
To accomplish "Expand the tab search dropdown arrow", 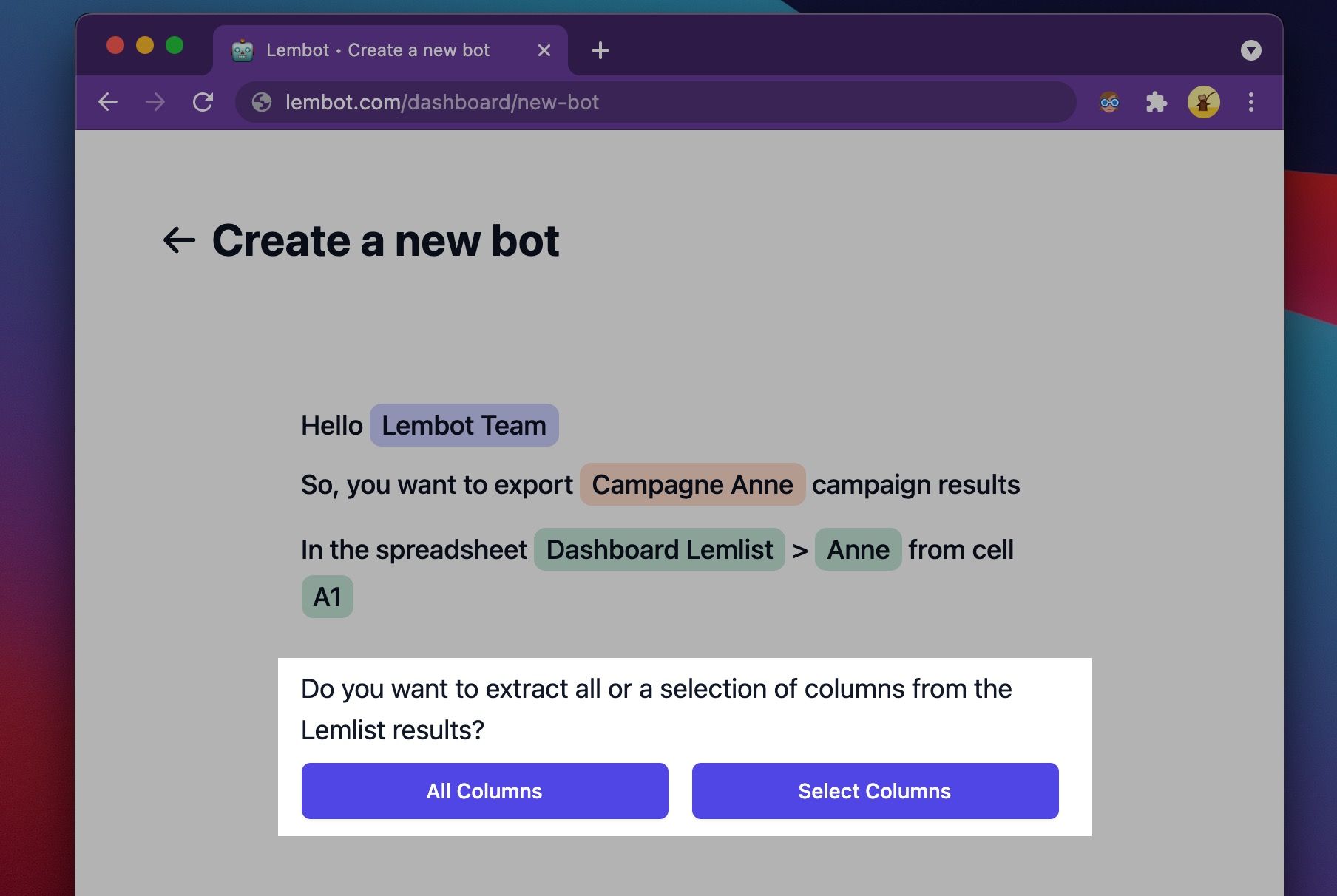I will tap(1251, 50).
